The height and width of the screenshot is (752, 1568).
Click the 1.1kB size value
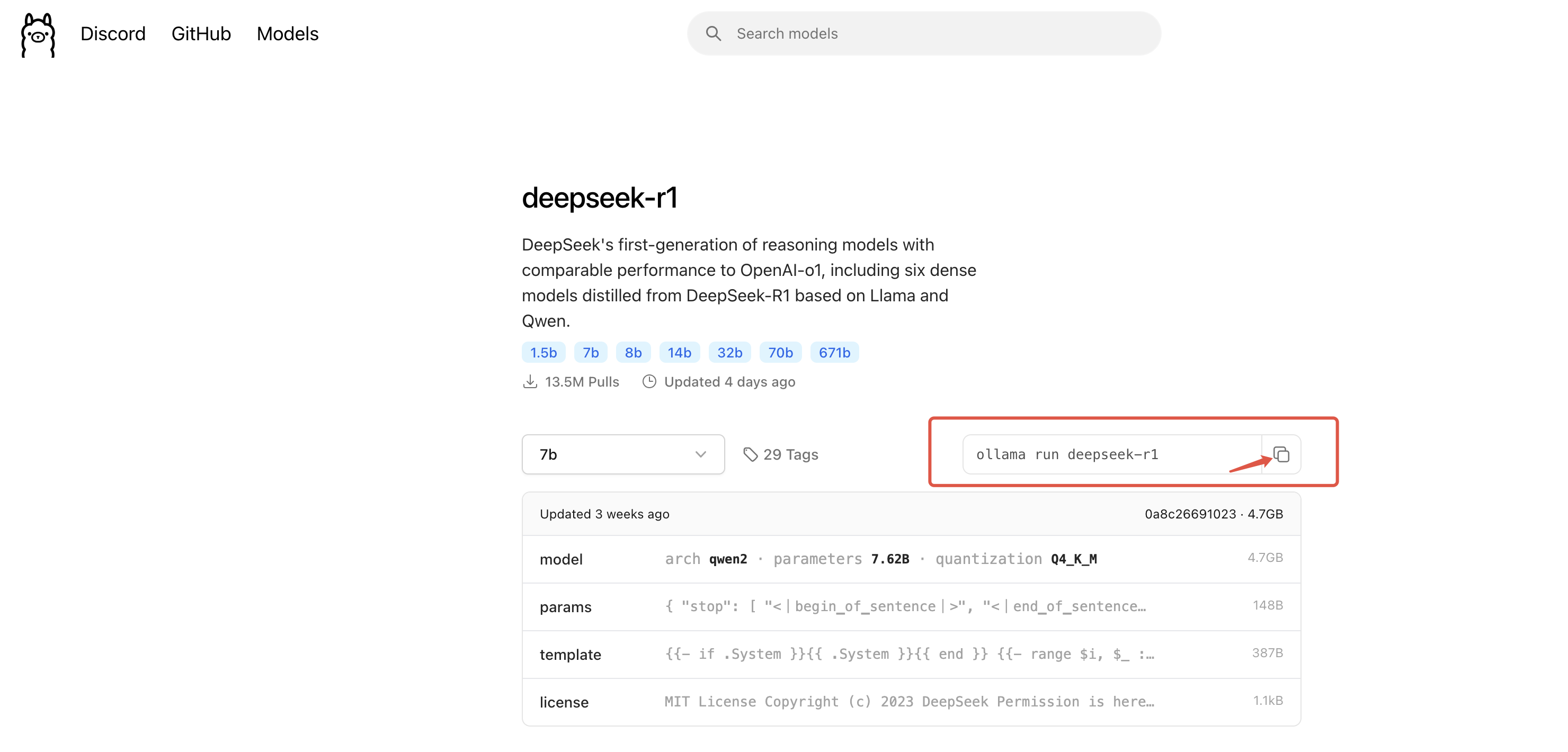coord(1267,700)
